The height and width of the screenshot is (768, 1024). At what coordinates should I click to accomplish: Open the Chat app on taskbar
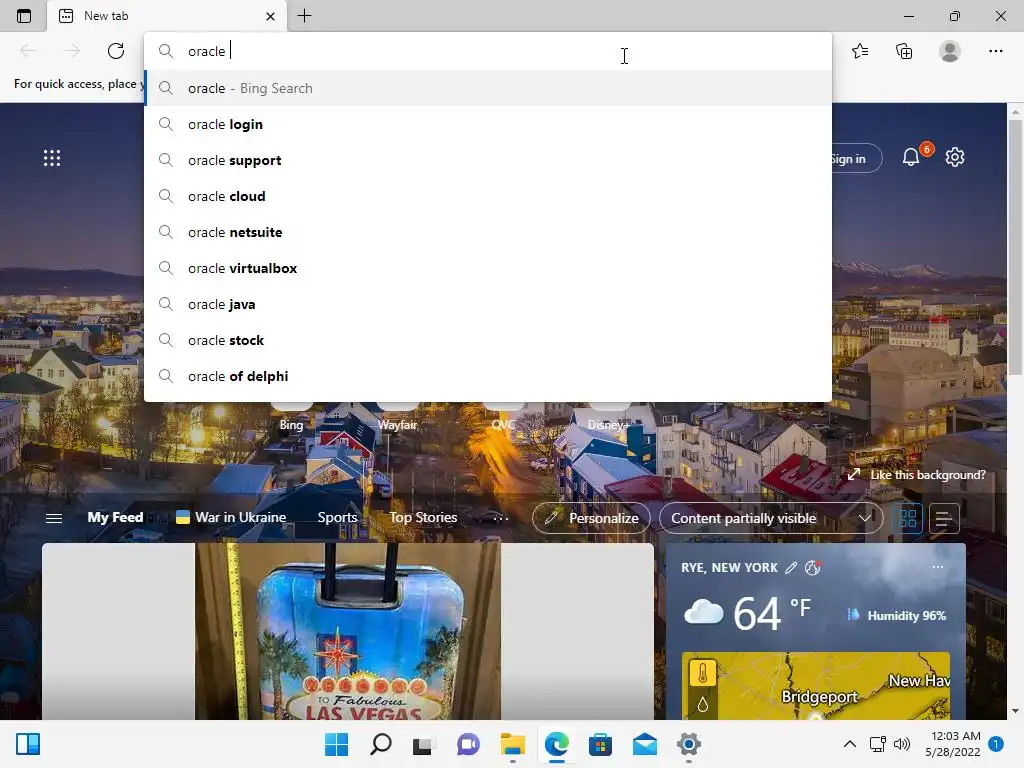pos(468,744)
